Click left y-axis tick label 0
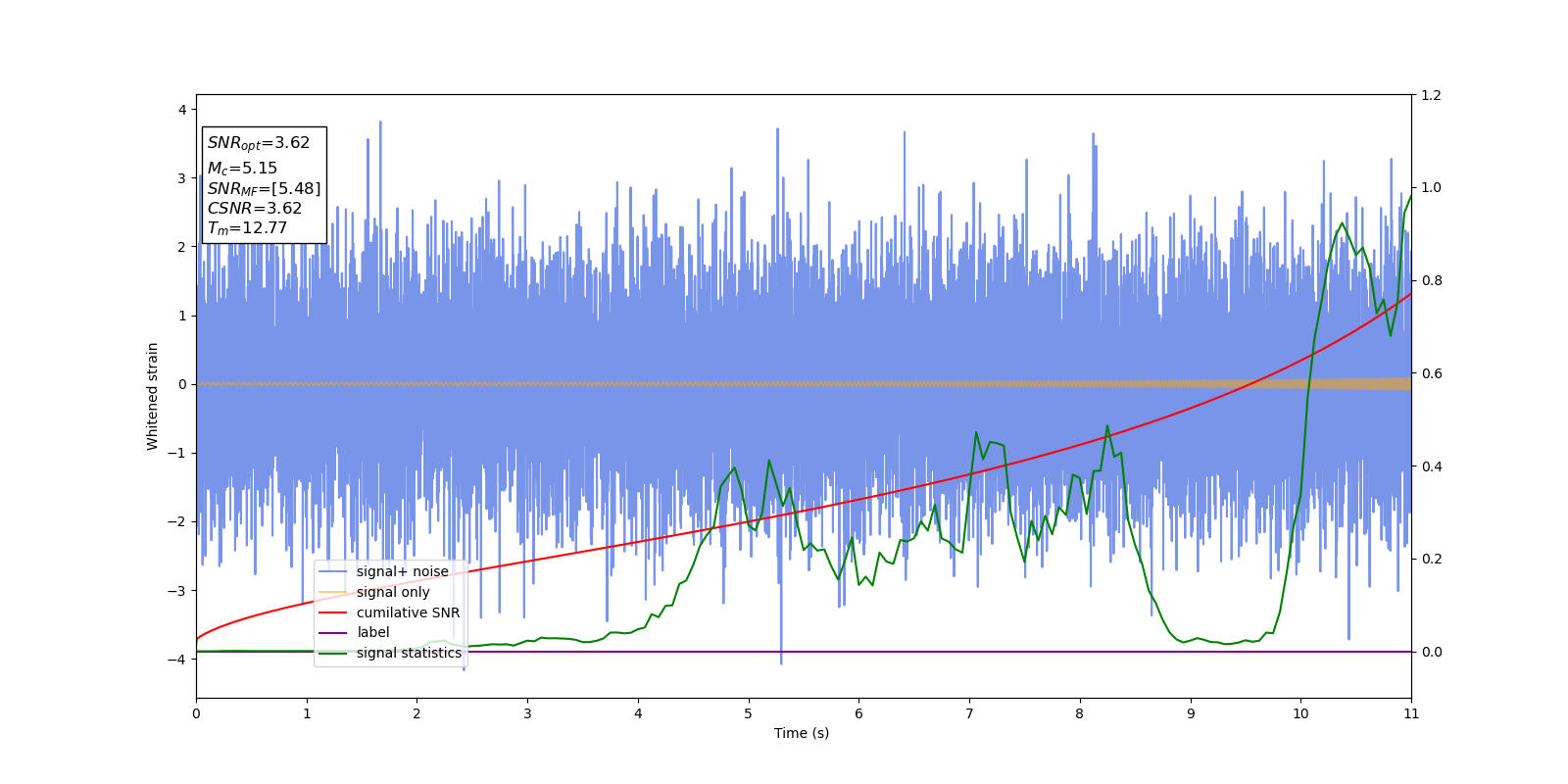The height and width of the screenshot is (784, 1568). (x=182, y=384)
